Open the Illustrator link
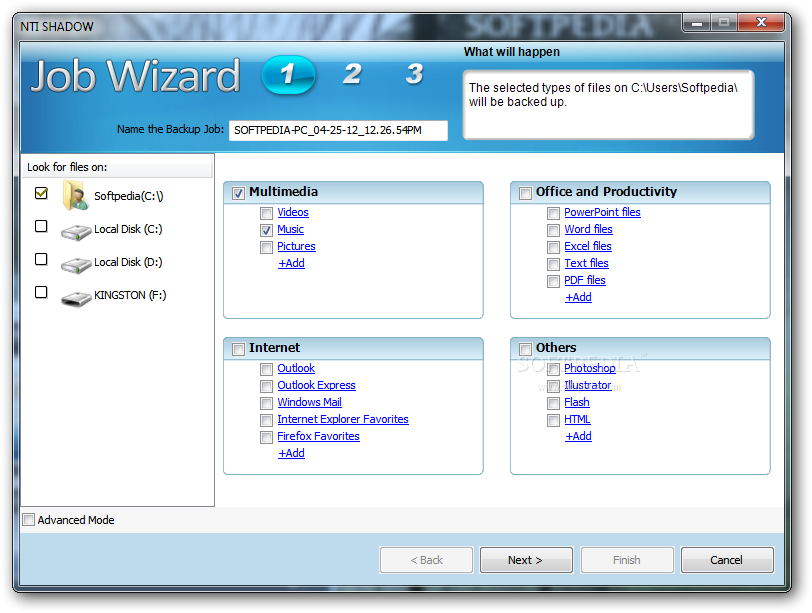This screenshot has width=812, height=613. coord(588,385)
